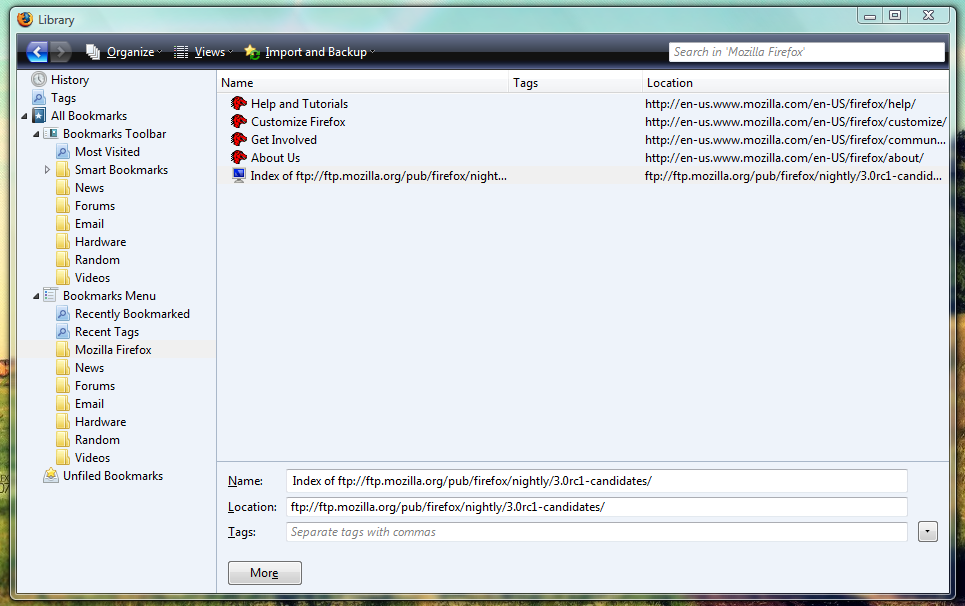
Task: Click the Recently Bookmarked query icon
Action: (x=63, y=314)
